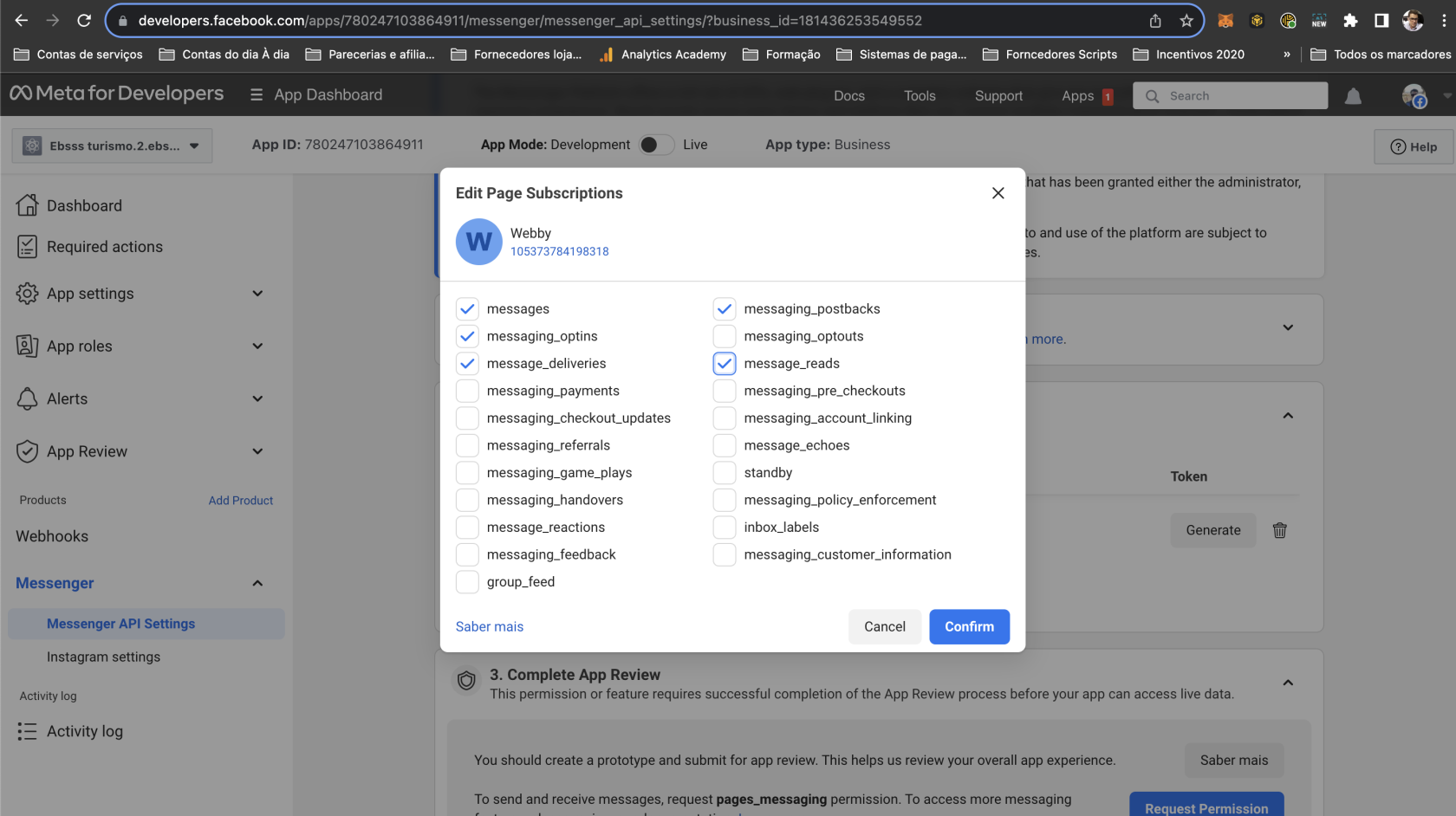Click the Analytics Academy bookmark icon
The width and height of the screenshot is (1456, 816).
[606, 55]
